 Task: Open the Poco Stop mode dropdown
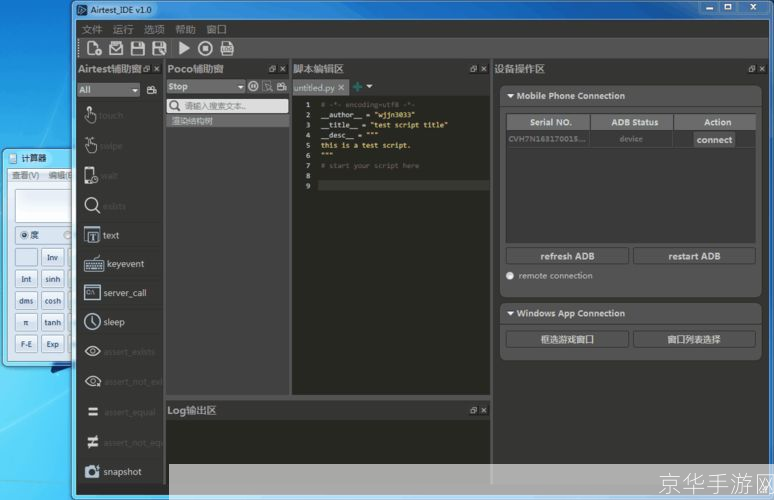[x=206, y=86]
